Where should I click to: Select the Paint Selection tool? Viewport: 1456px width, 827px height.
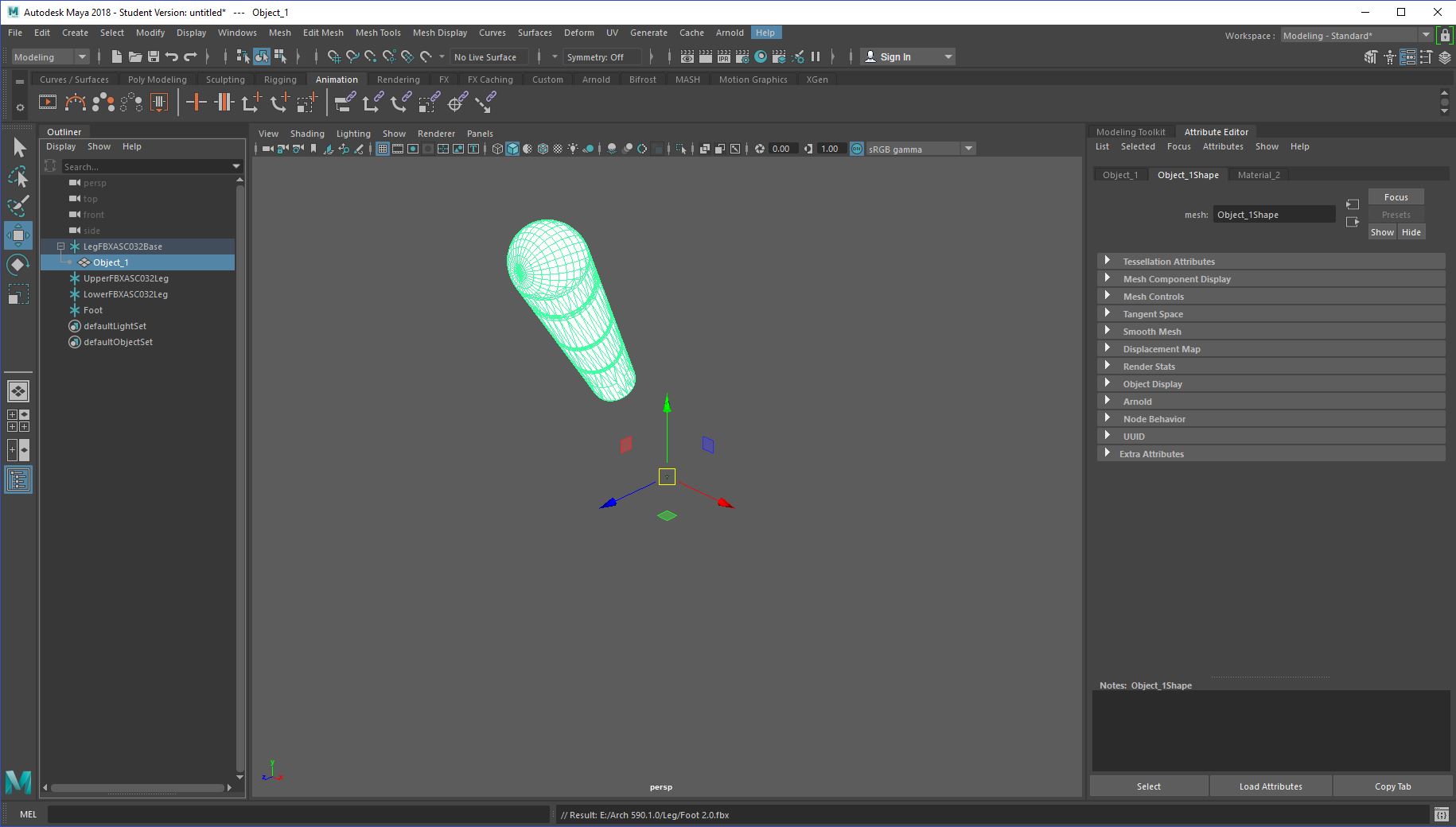click(18, 206)
